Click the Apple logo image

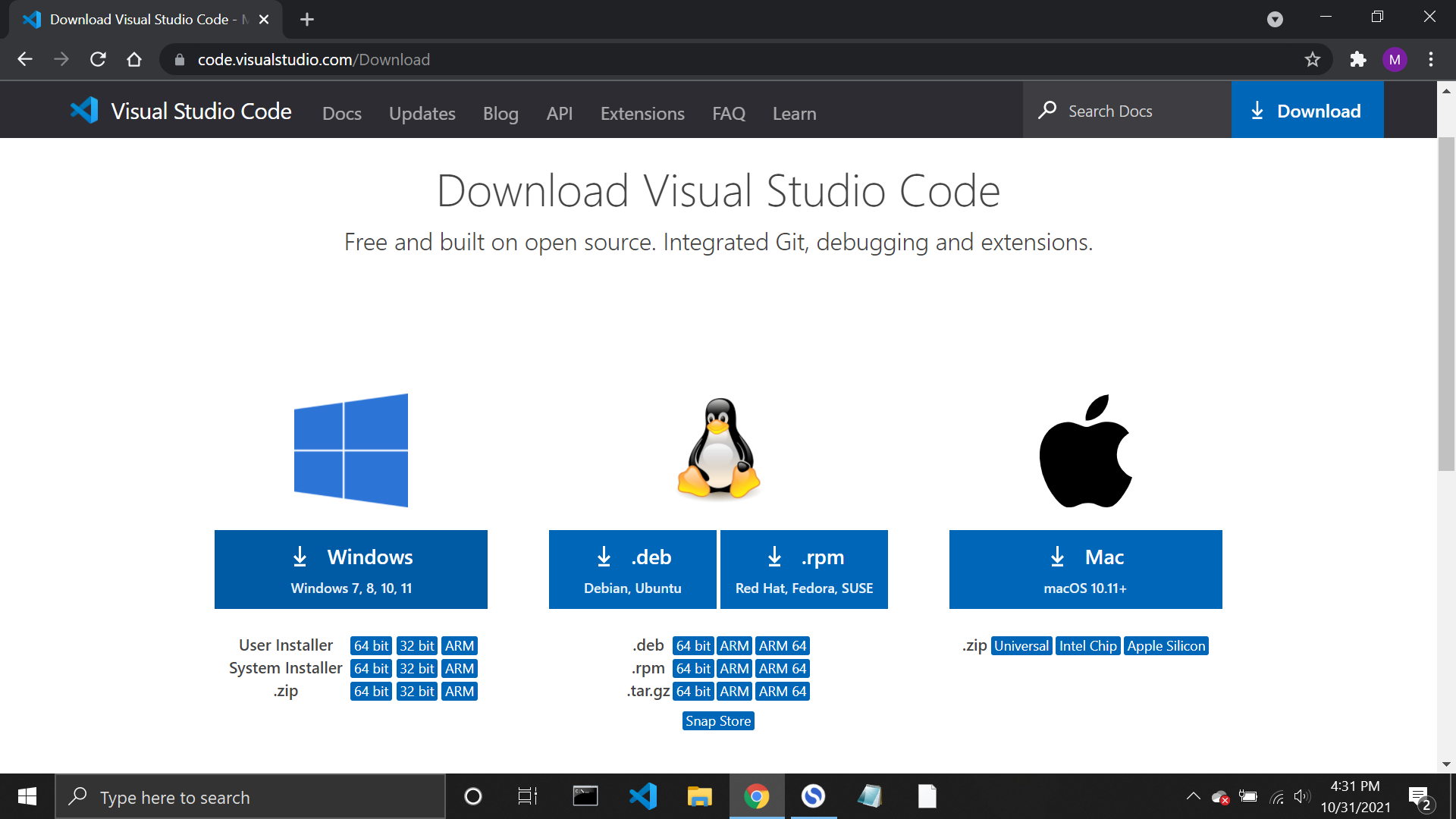(x=1085, y=450)
